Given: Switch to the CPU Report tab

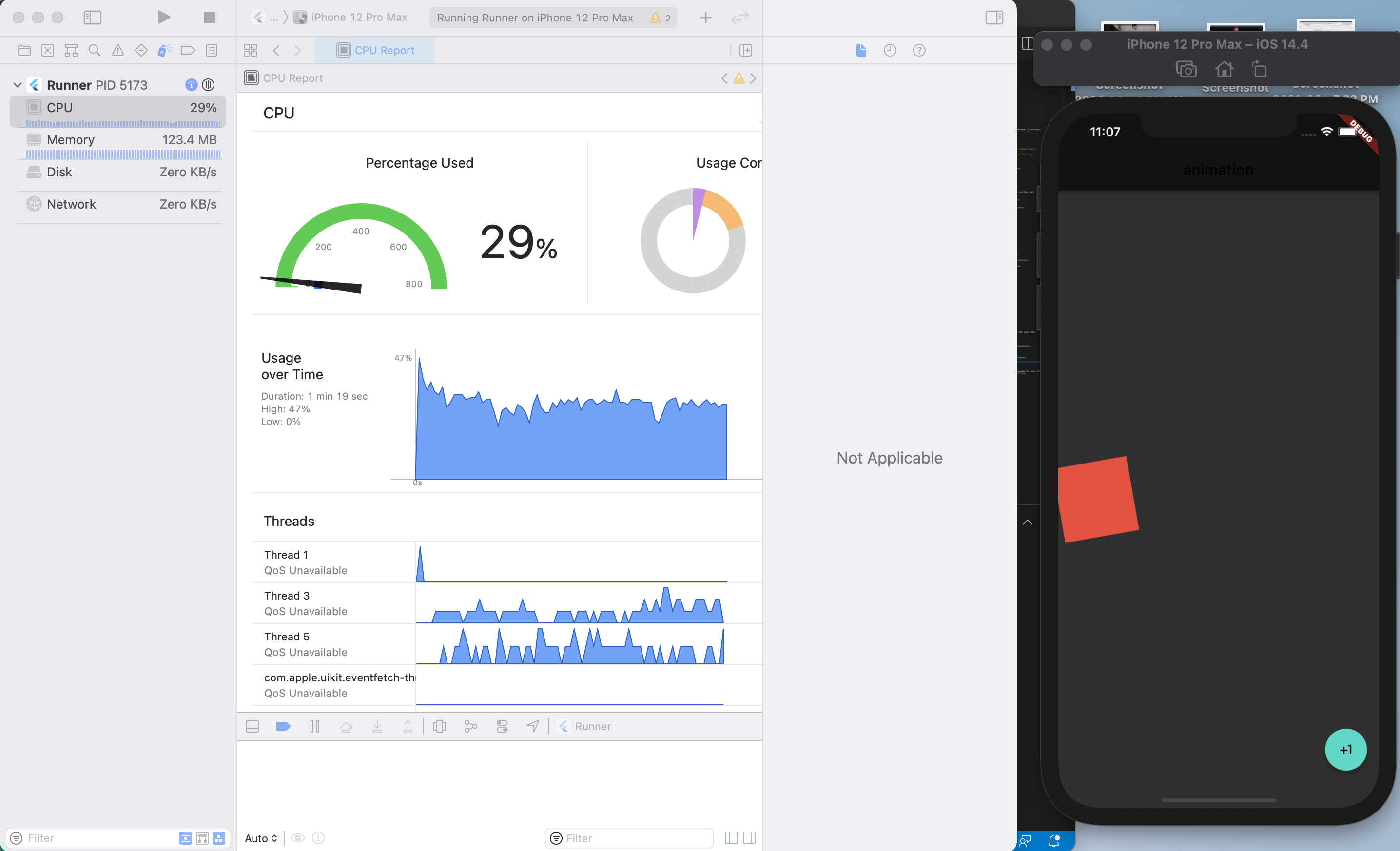Looking at the screenshot, I should (x=375, y=50).
